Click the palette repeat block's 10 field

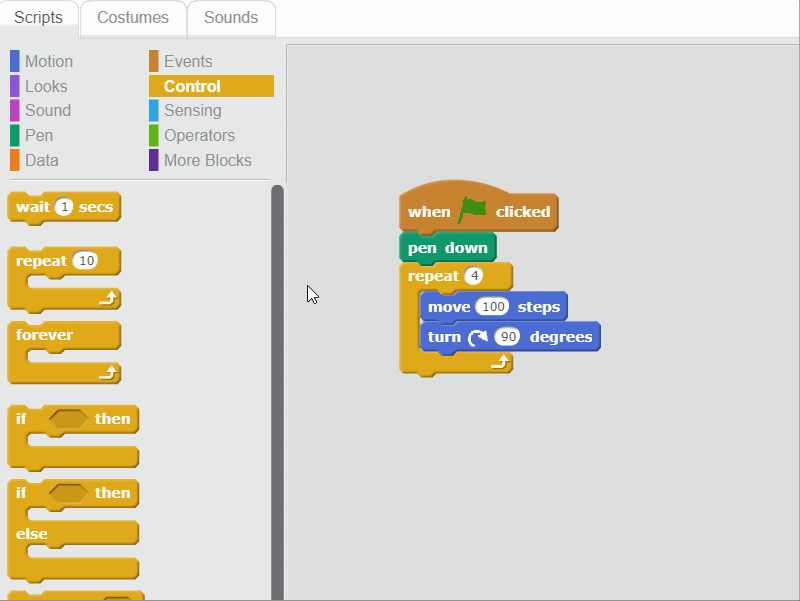click(85, 261)
